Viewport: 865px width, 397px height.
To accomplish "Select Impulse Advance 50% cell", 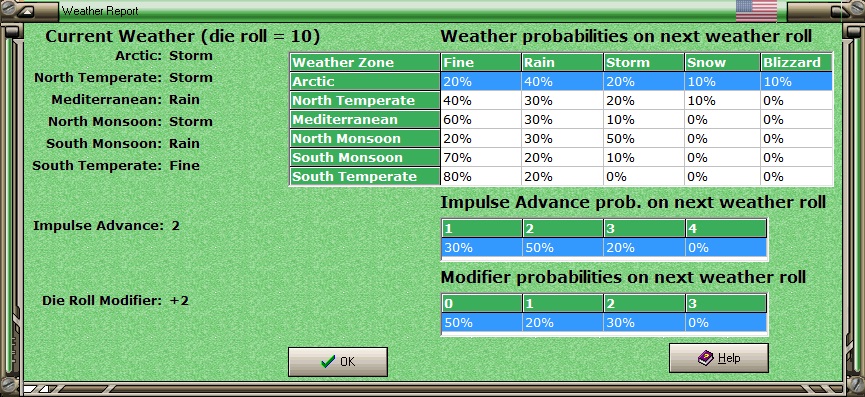I will [563, 248].
